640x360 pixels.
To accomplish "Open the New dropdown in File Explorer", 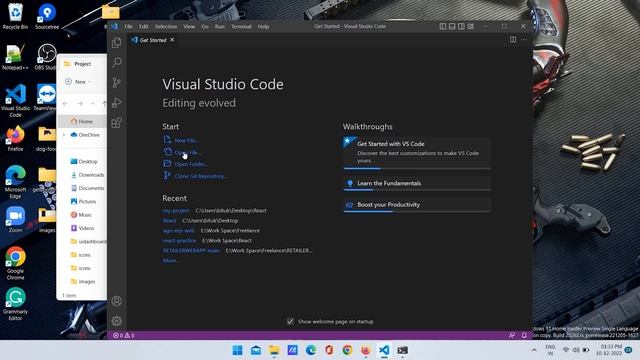I will click(78, 82).
